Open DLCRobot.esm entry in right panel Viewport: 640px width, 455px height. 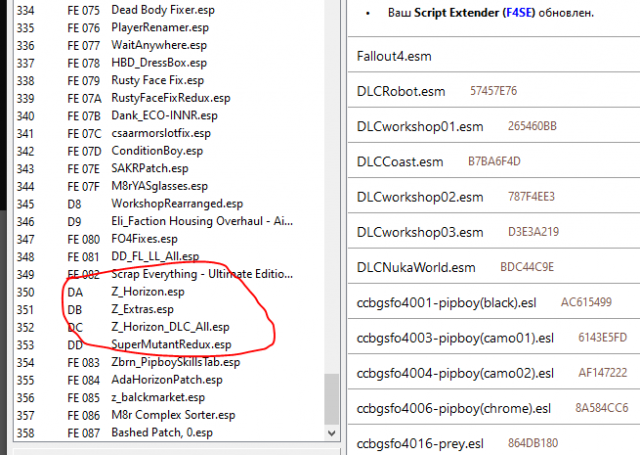pyautogui.click(x=401, y=91)
